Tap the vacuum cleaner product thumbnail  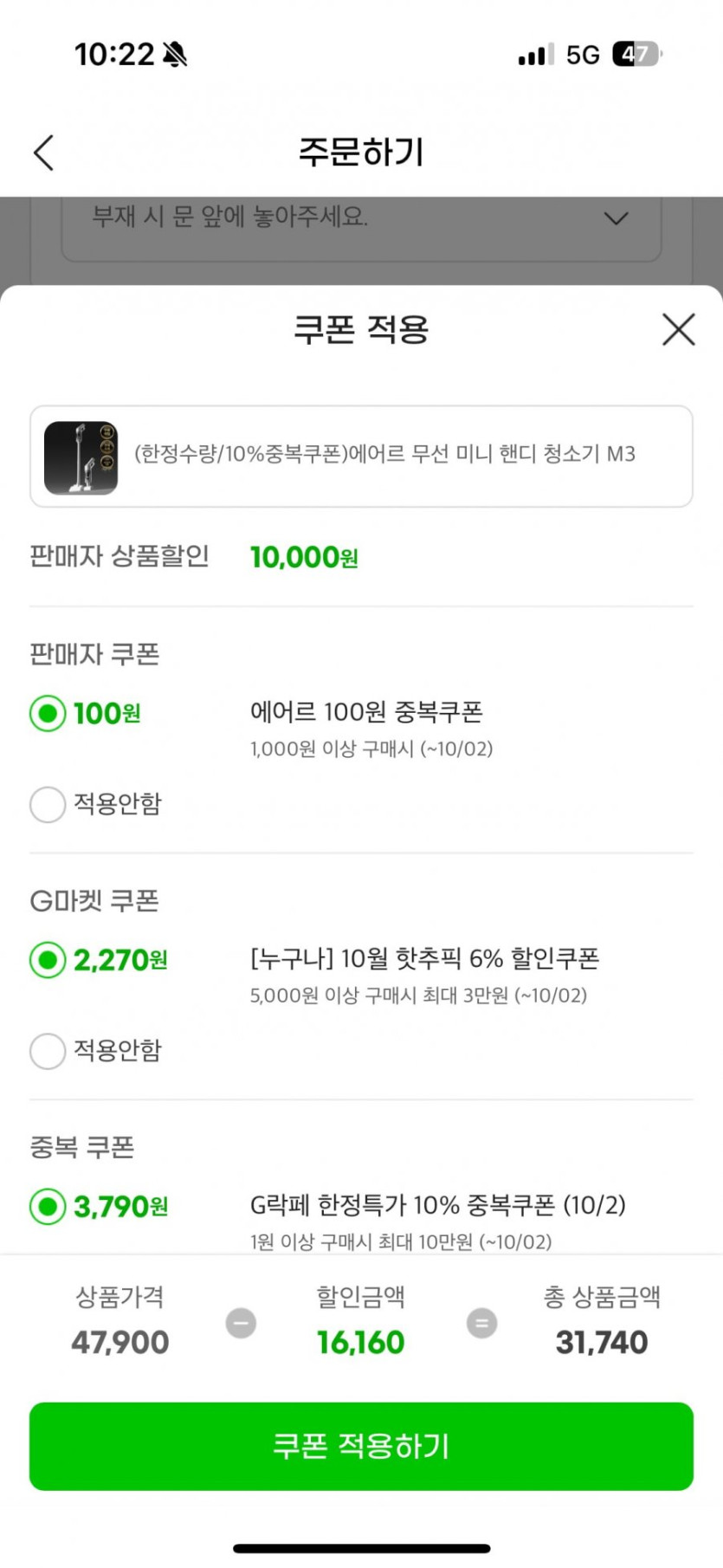(x=81, y=457)
